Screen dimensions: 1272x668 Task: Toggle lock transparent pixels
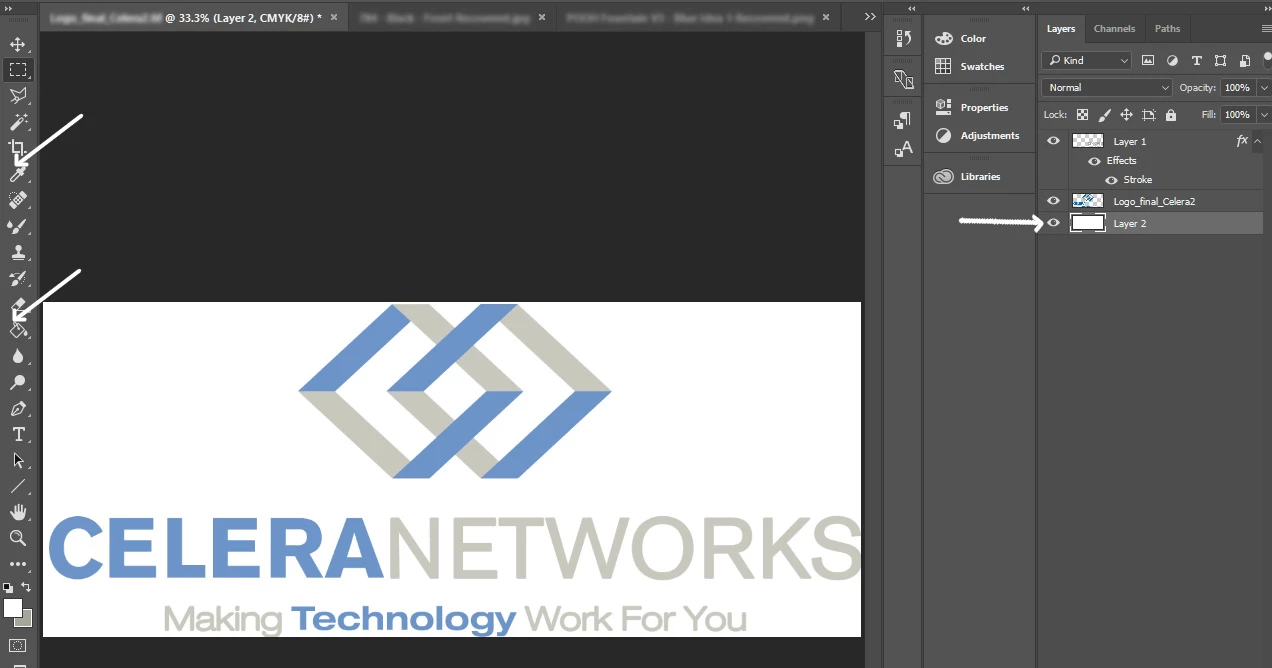click(1082, 115)
